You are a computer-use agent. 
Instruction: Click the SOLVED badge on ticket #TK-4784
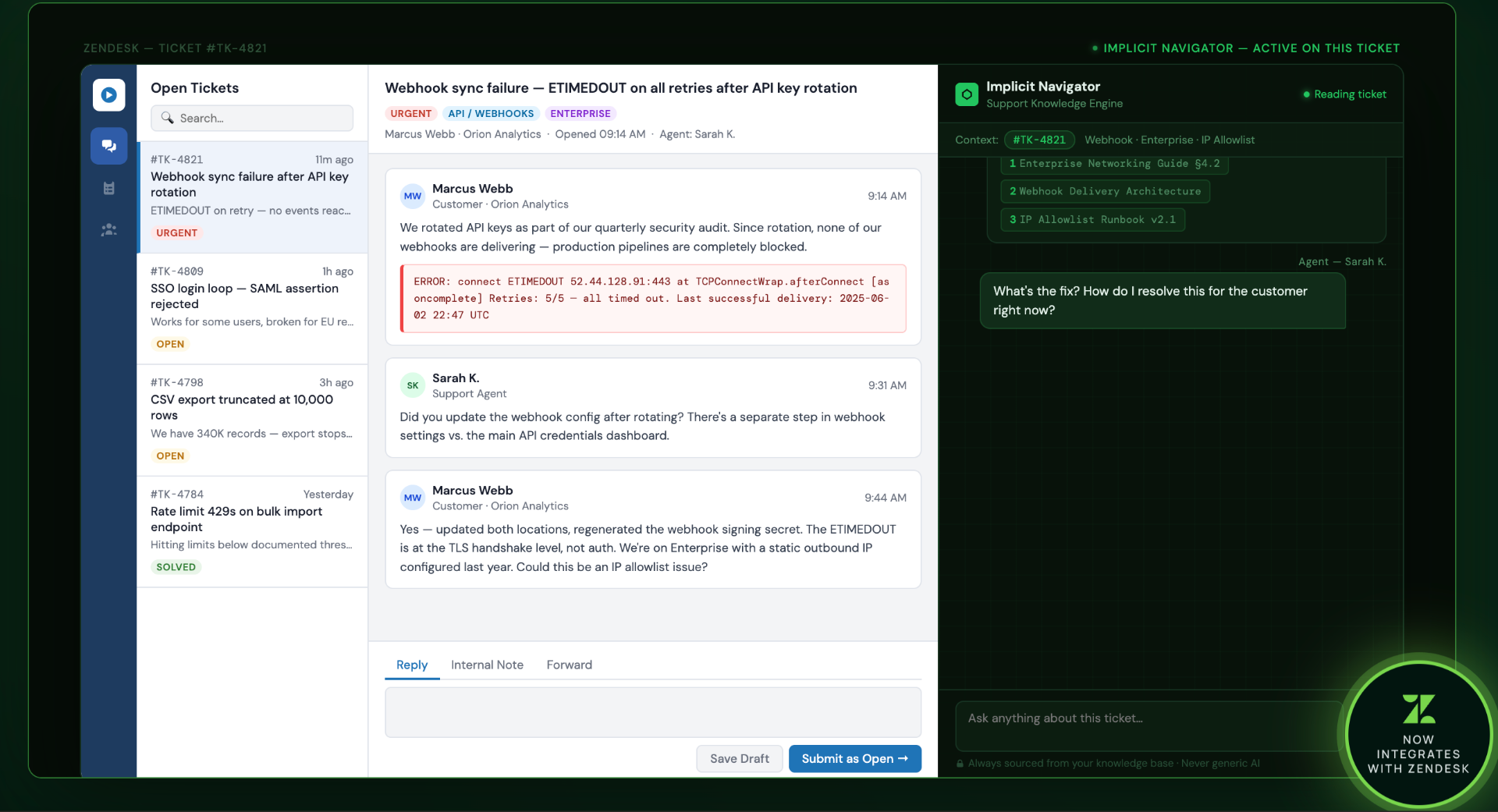click(176, 567)
